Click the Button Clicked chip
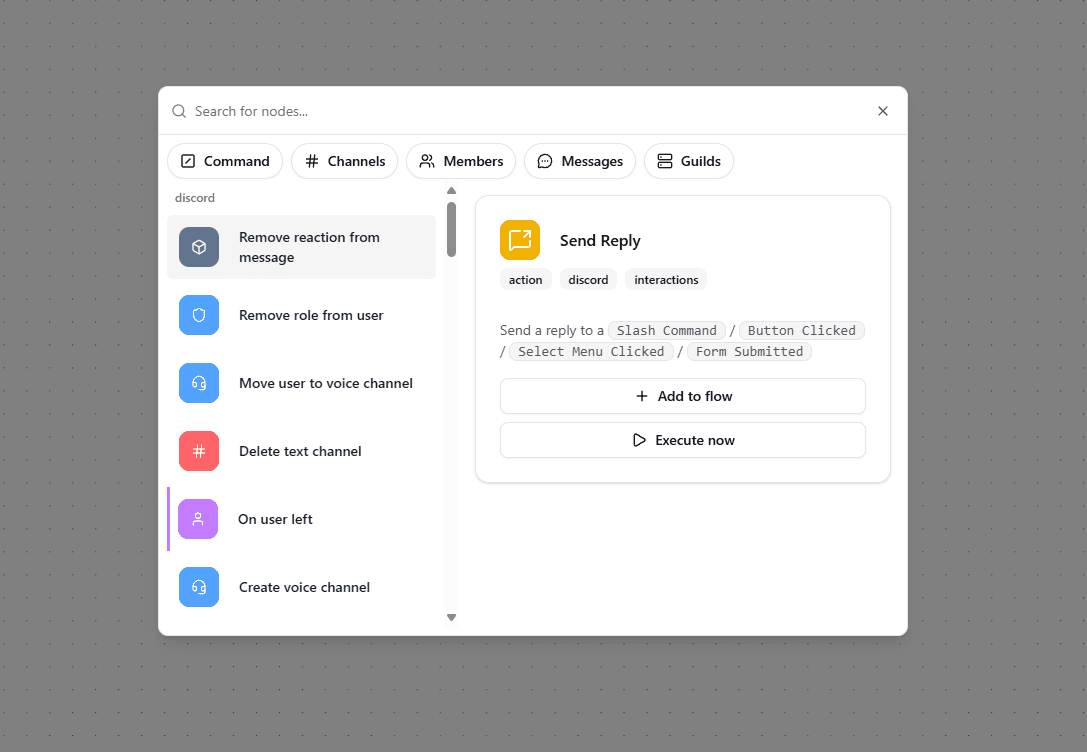The width and height of the screenshot is (1087, 752). 801,331
